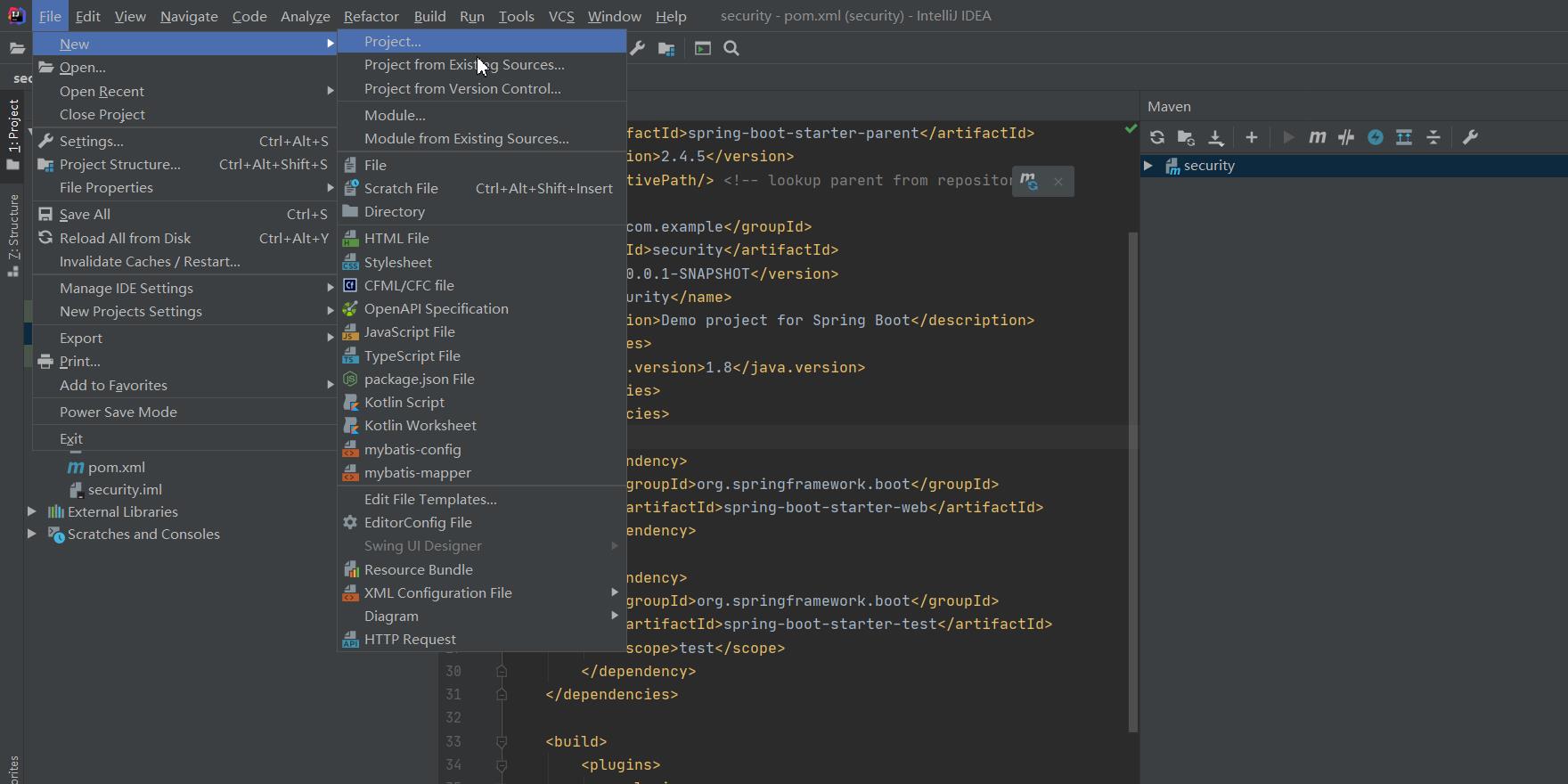Create a new Kotlin Worksheet
This screenshot has height=784, width=1568.
482,425
